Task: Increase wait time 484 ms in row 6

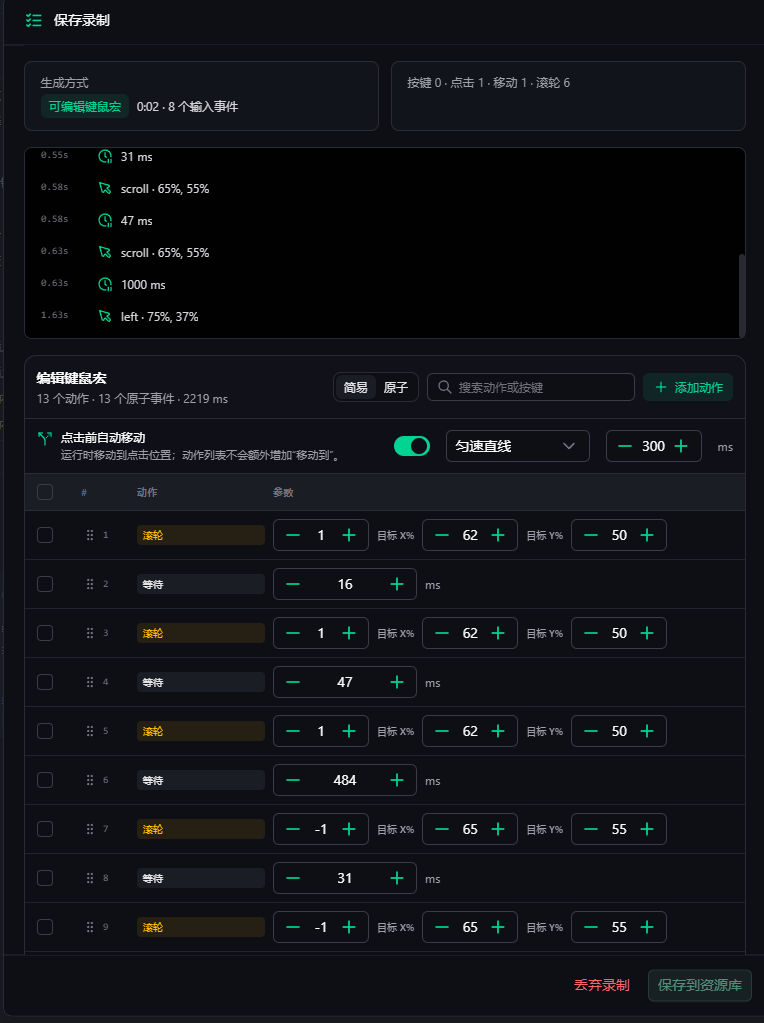Action: 397,780
